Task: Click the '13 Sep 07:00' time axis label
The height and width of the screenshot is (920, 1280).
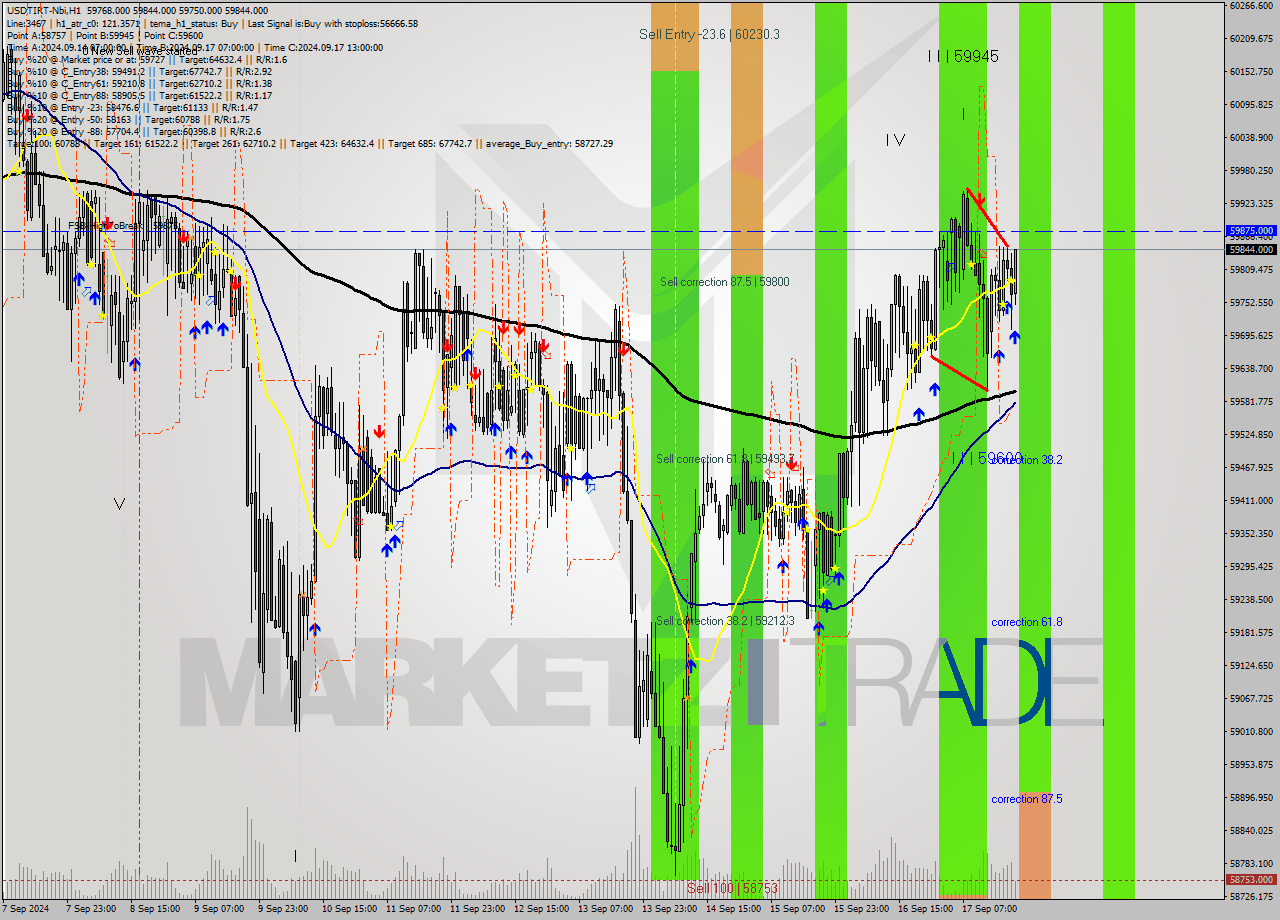Action: pyautogui.click(x=605, y=909)
